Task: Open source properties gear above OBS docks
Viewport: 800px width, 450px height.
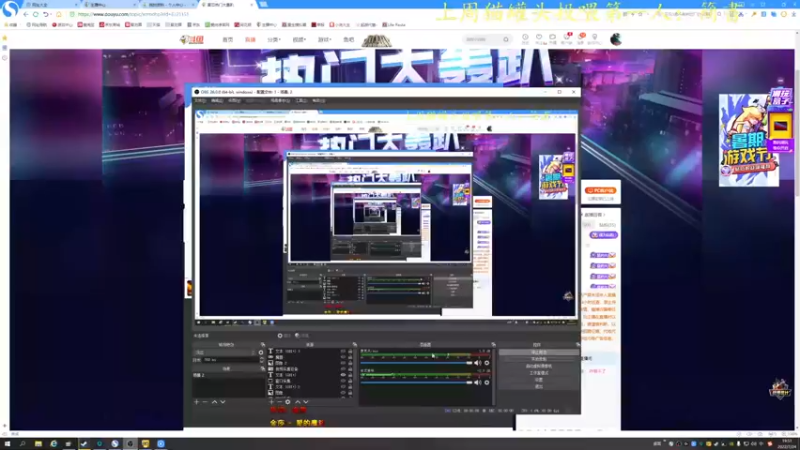Action: (x=283, y=336)
